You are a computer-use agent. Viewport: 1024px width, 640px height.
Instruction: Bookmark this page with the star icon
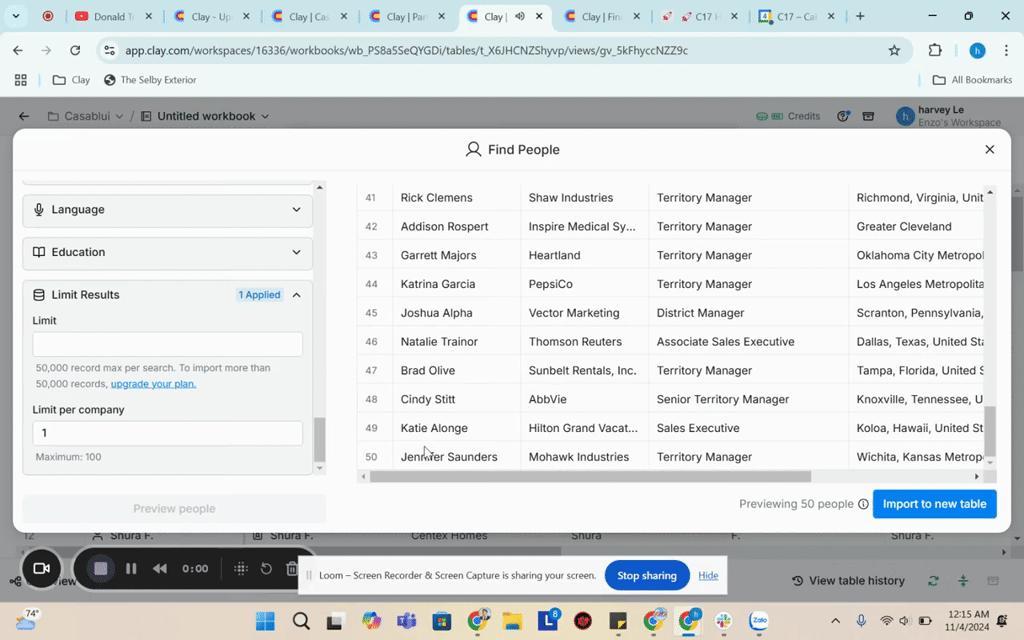coord(894,50)
